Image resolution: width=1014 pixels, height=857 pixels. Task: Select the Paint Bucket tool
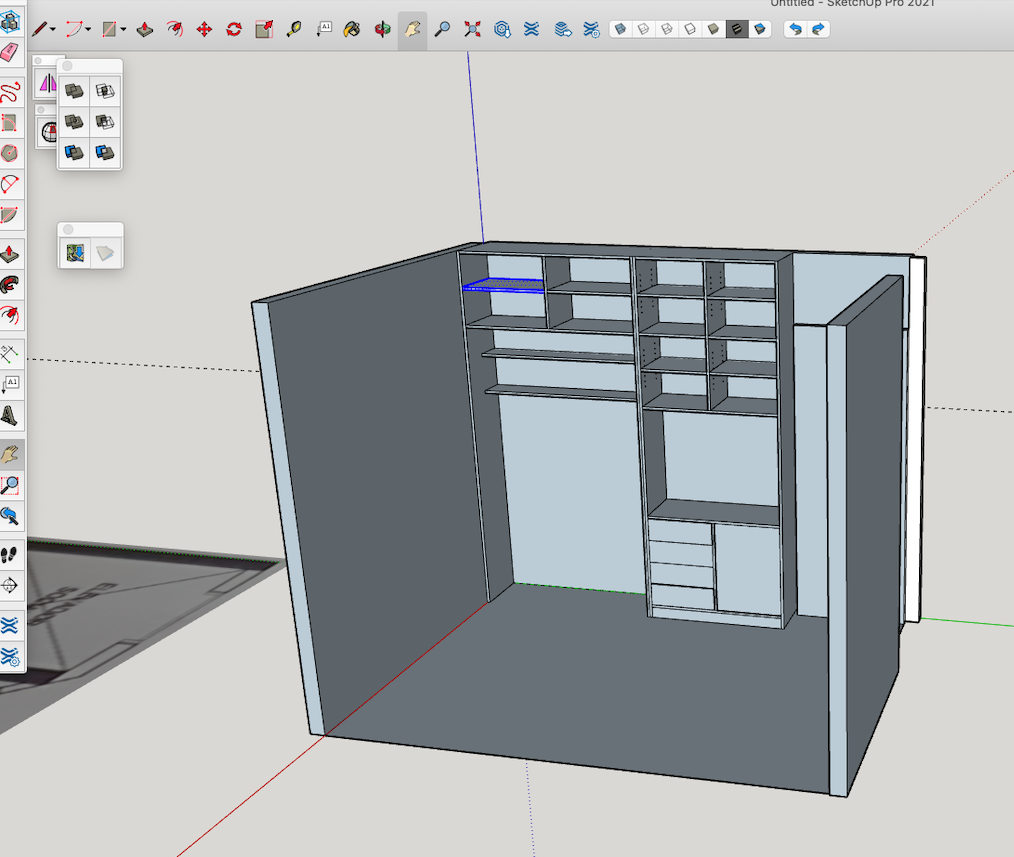pyautogui.click(x=352, y=29)
